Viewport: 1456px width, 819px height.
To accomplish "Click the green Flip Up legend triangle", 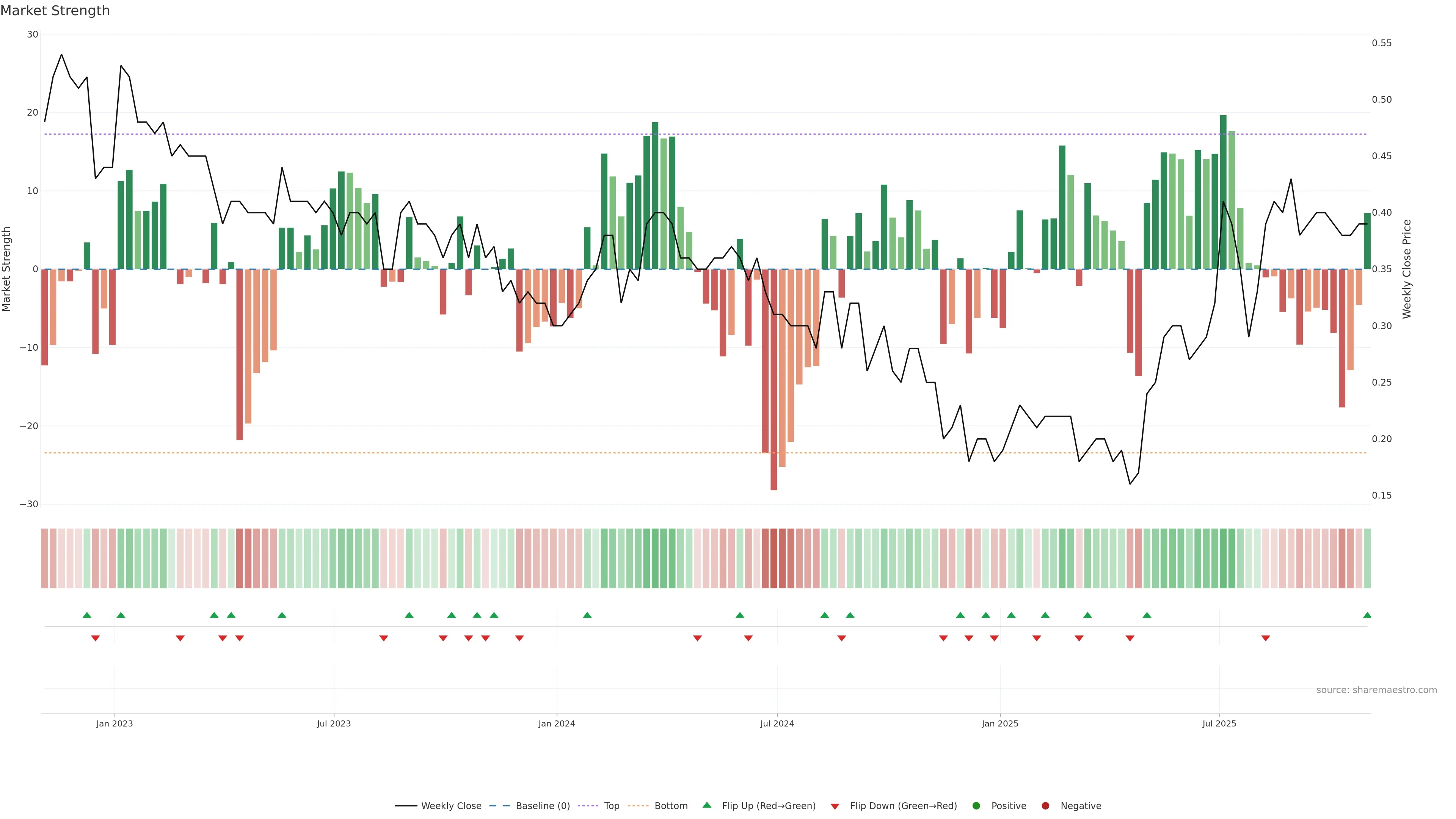I will [x=706, y=805].
